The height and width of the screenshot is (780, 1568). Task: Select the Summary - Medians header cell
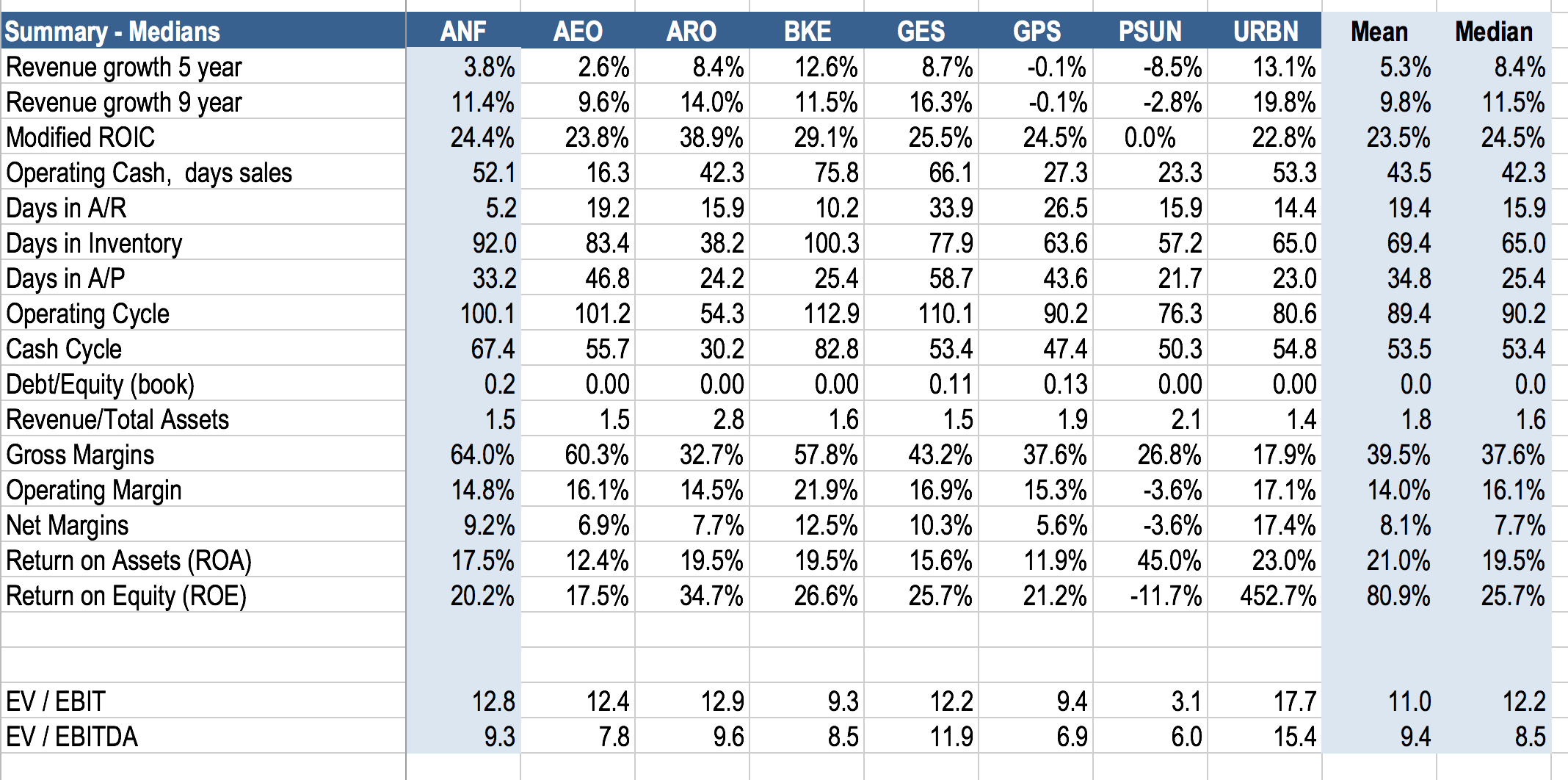click(112, 32)
